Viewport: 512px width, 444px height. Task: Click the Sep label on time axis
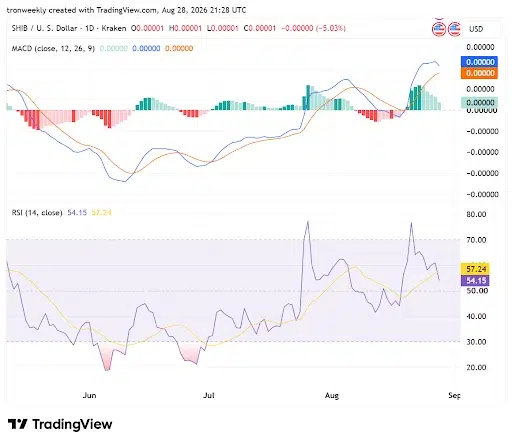(x=454, y=395)
